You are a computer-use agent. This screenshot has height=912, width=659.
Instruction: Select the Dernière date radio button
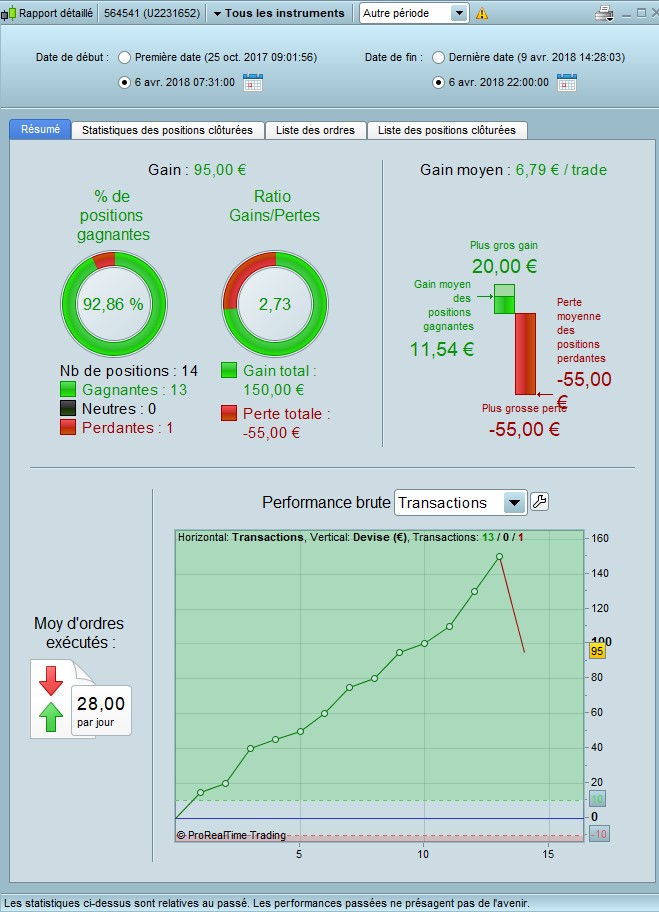[438, 58]
